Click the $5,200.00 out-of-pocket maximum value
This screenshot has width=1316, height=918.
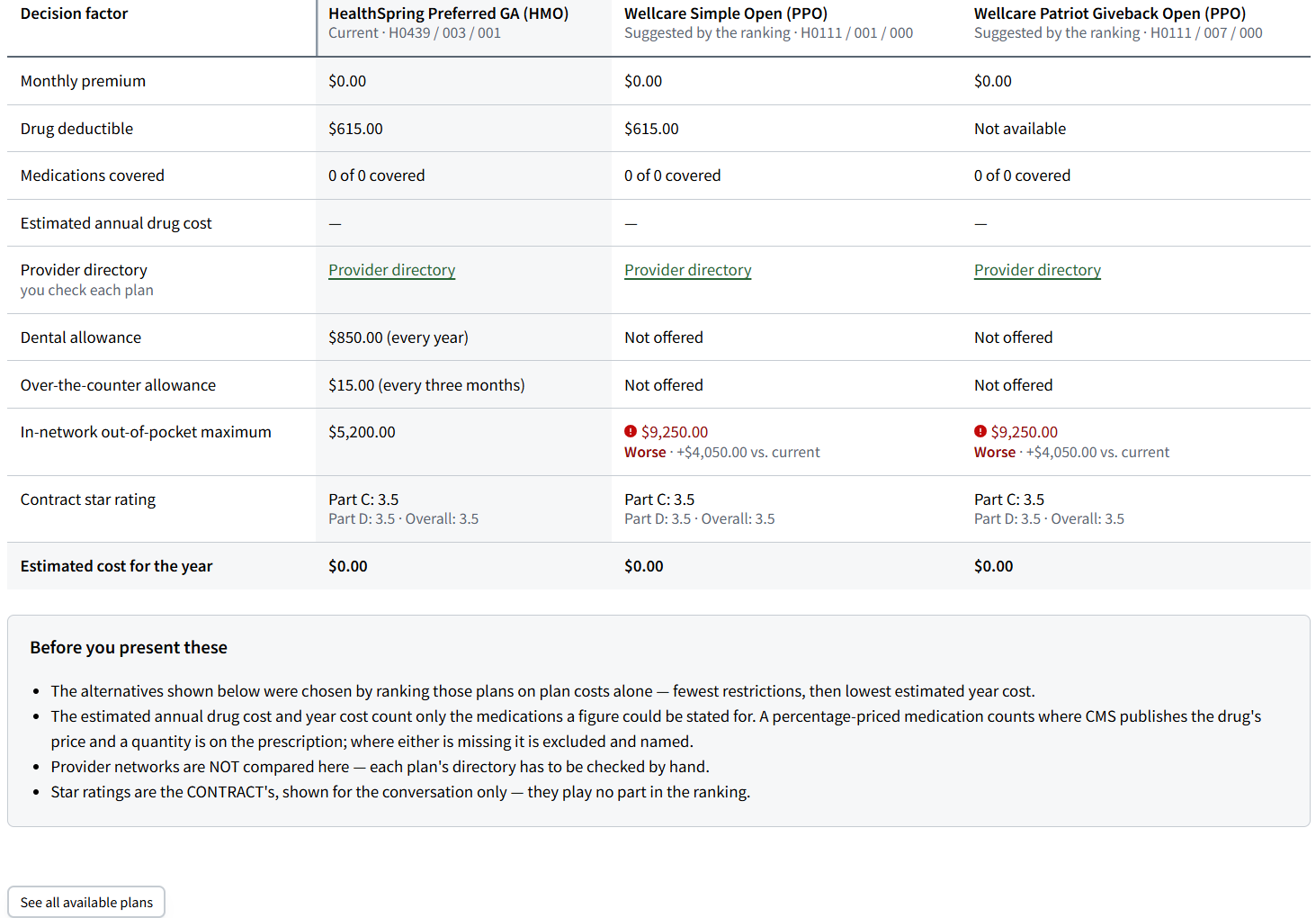click(362, 432)
